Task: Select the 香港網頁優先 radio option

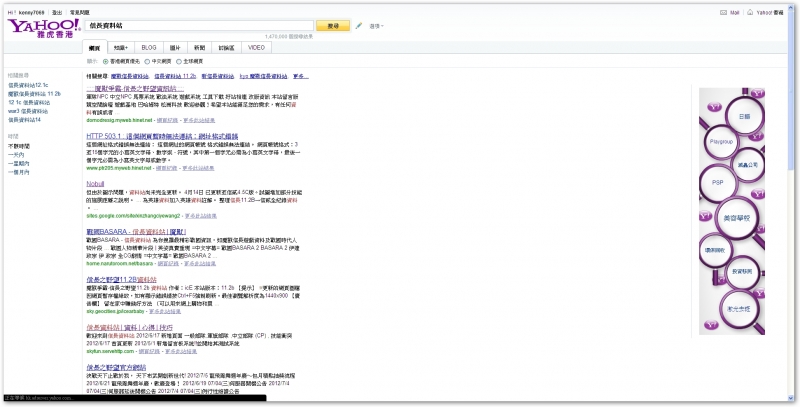Action: pos(106,61)
